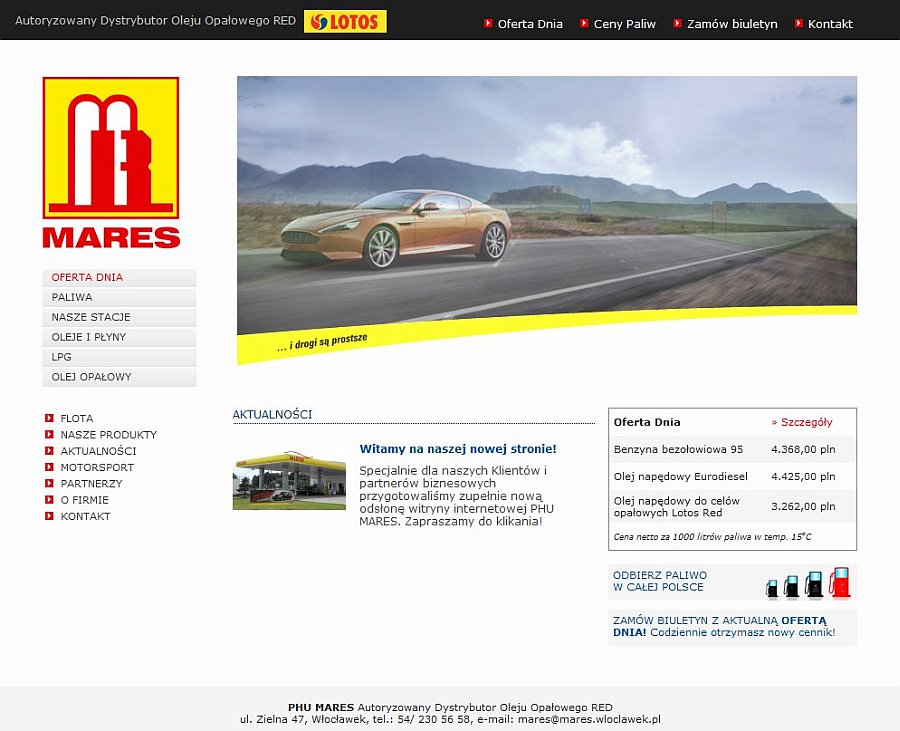The height and width of the screenshot is (731, 900).
Task: Click price 4.368,00 pln
Action: click(x=803, y=449)
